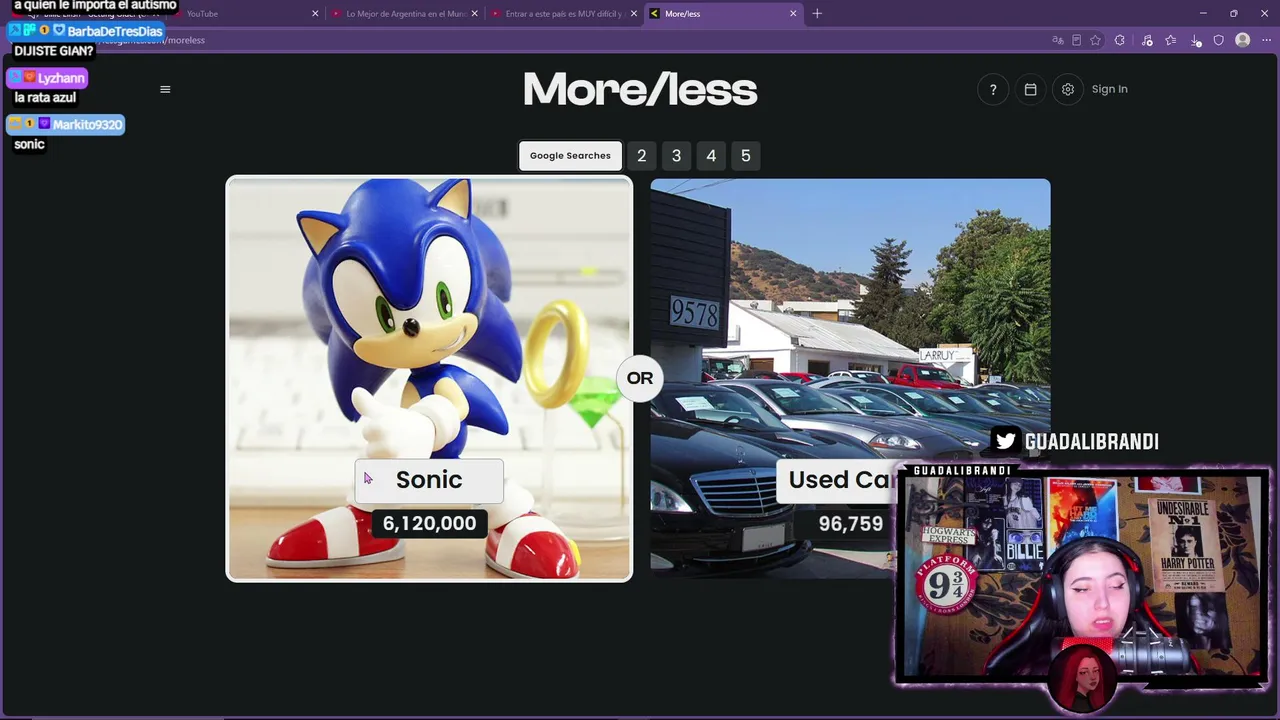Switch to the YouTube tab
Viewport: 1280px width, 720px height.
tap(245, 13)
